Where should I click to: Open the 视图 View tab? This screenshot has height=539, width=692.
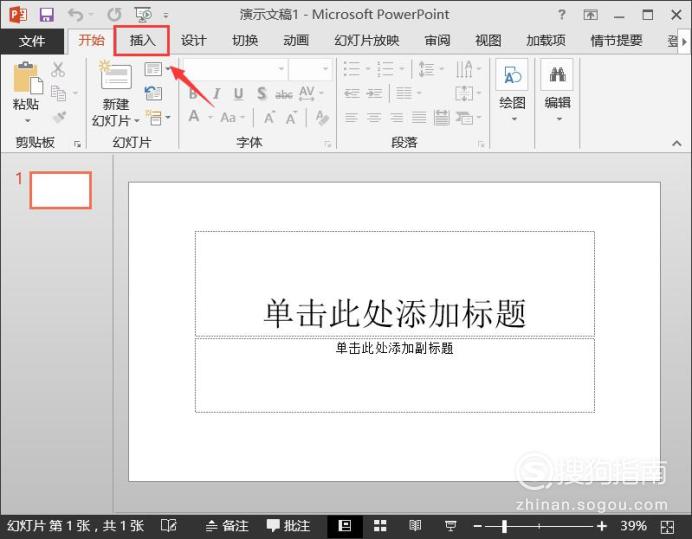point(488,41)
